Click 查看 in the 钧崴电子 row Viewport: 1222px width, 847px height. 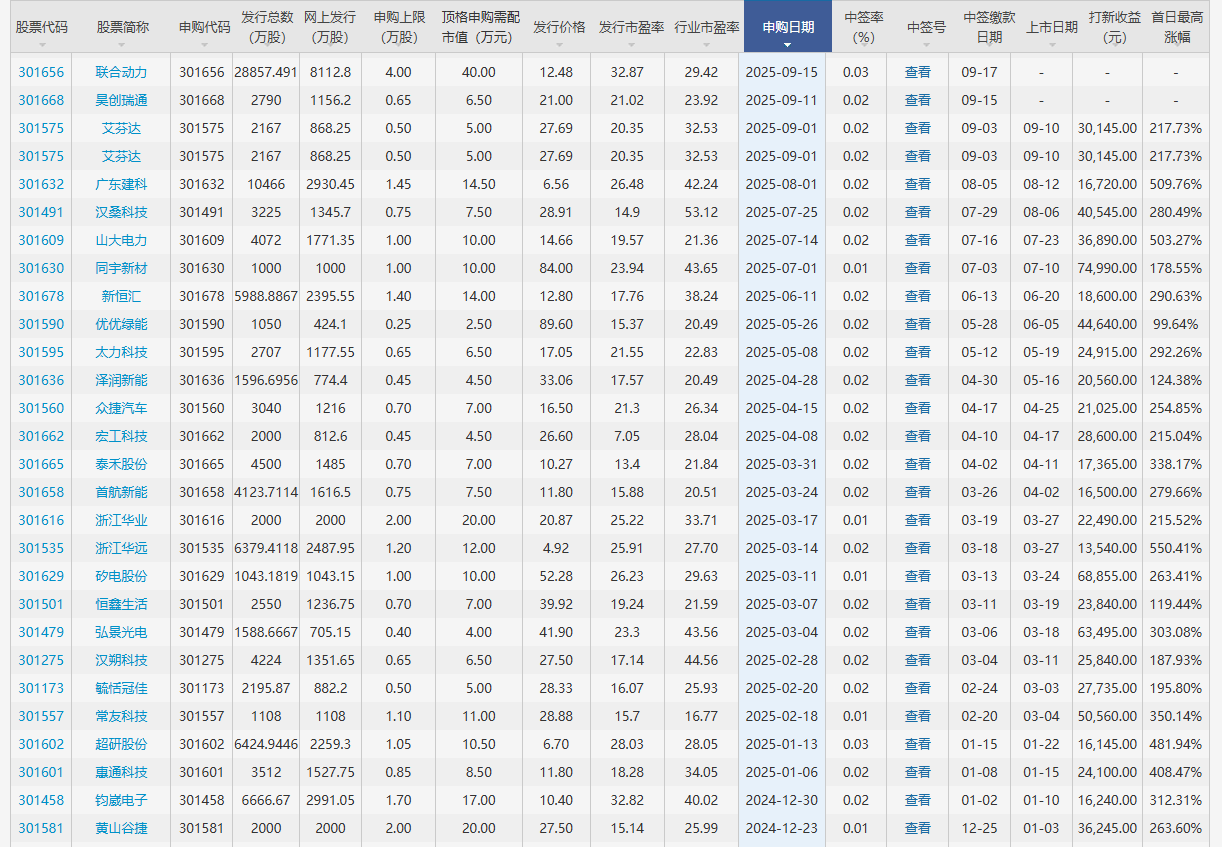[x=918, y=800]
